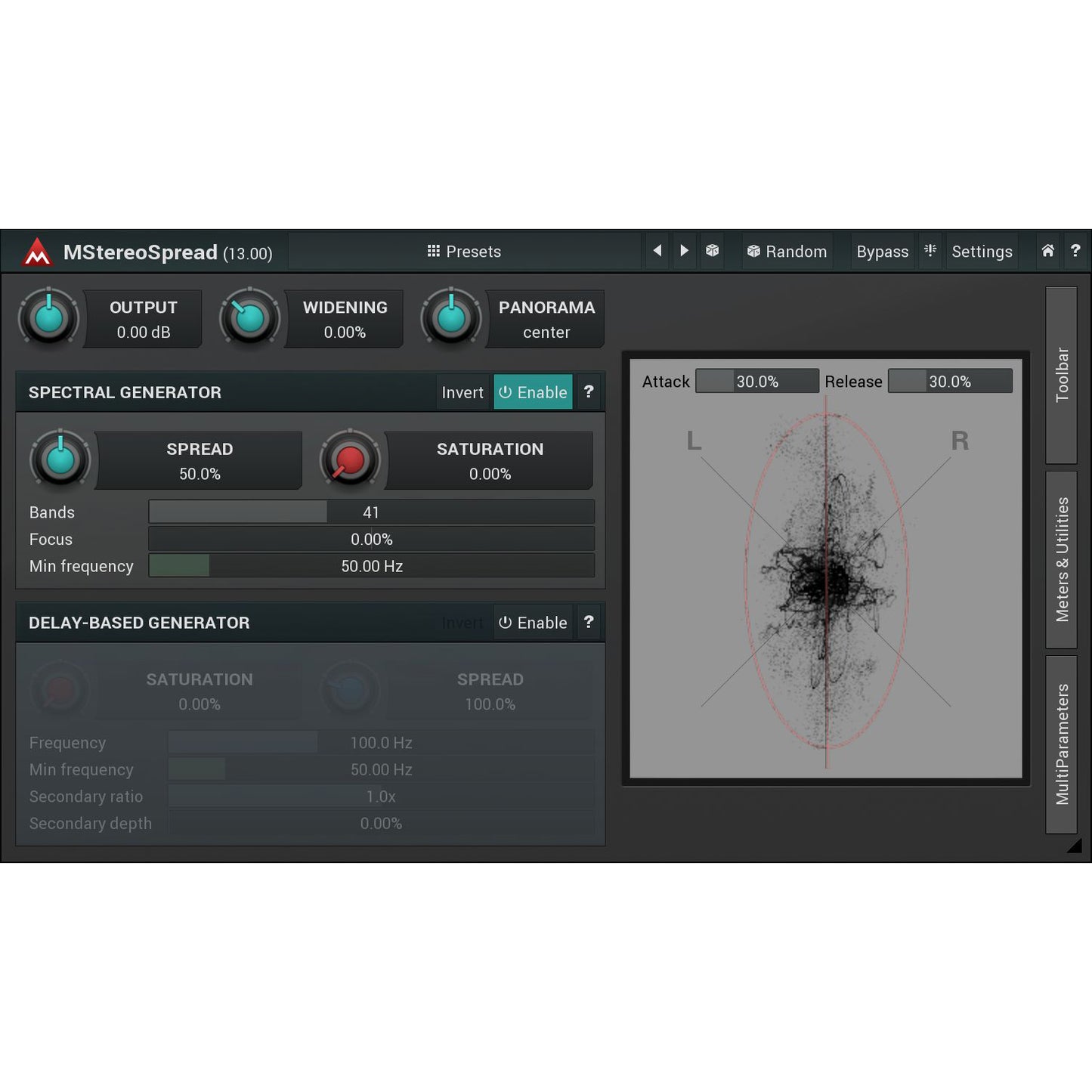This screenshot has height=1092, width=1092.
Task: Open the Presets menu
Action: click(x=464, y=252)
